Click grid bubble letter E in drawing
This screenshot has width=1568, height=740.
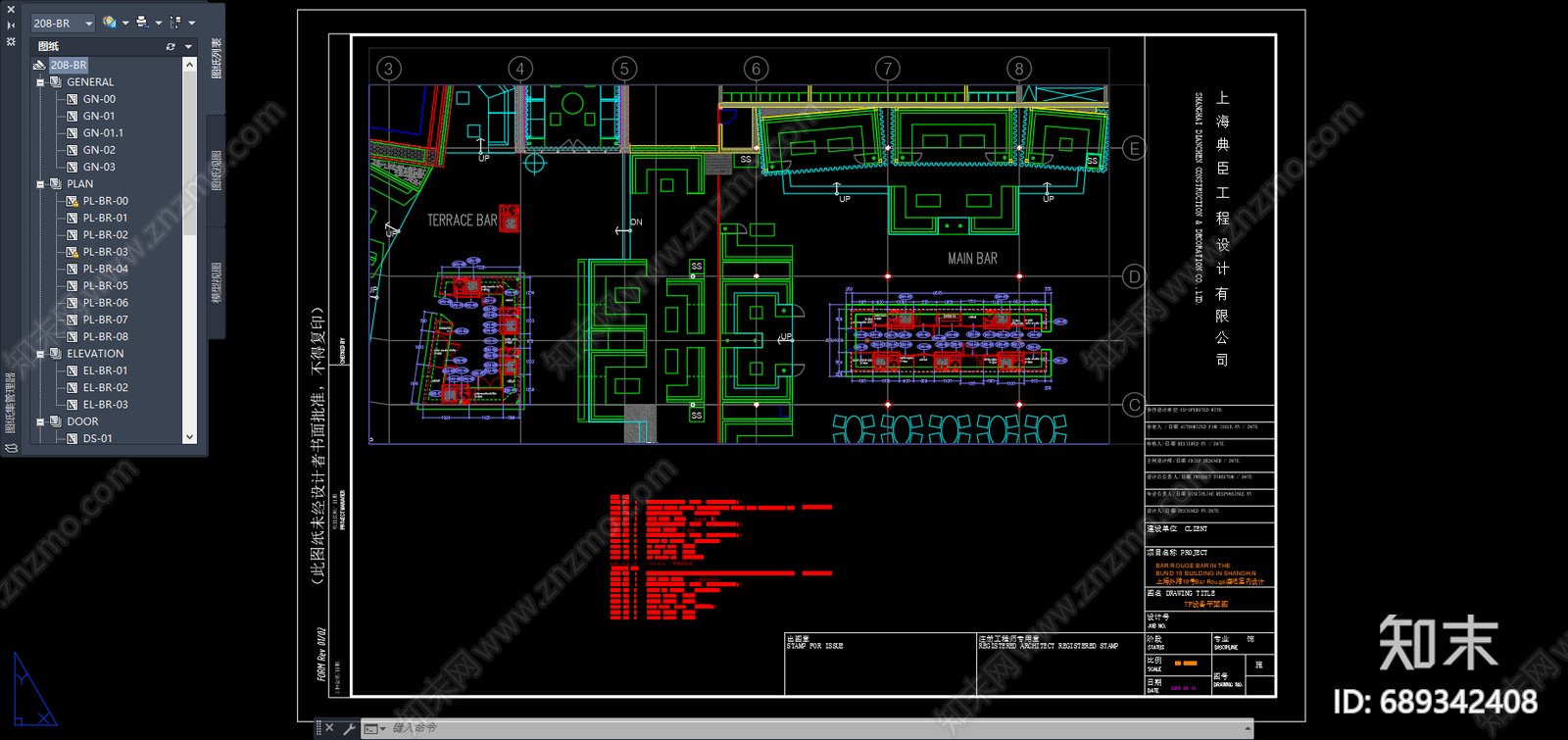1134,149
